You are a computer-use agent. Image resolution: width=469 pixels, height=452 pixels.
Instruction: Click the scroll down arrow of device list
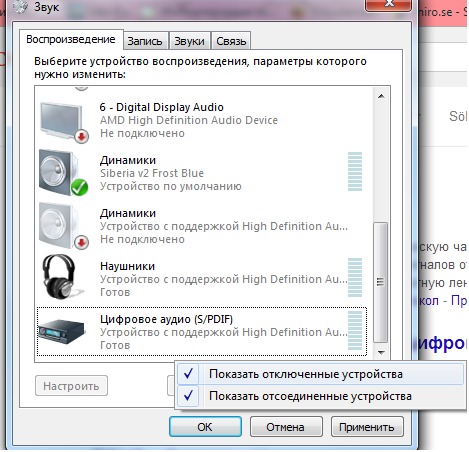coord(381,352)
